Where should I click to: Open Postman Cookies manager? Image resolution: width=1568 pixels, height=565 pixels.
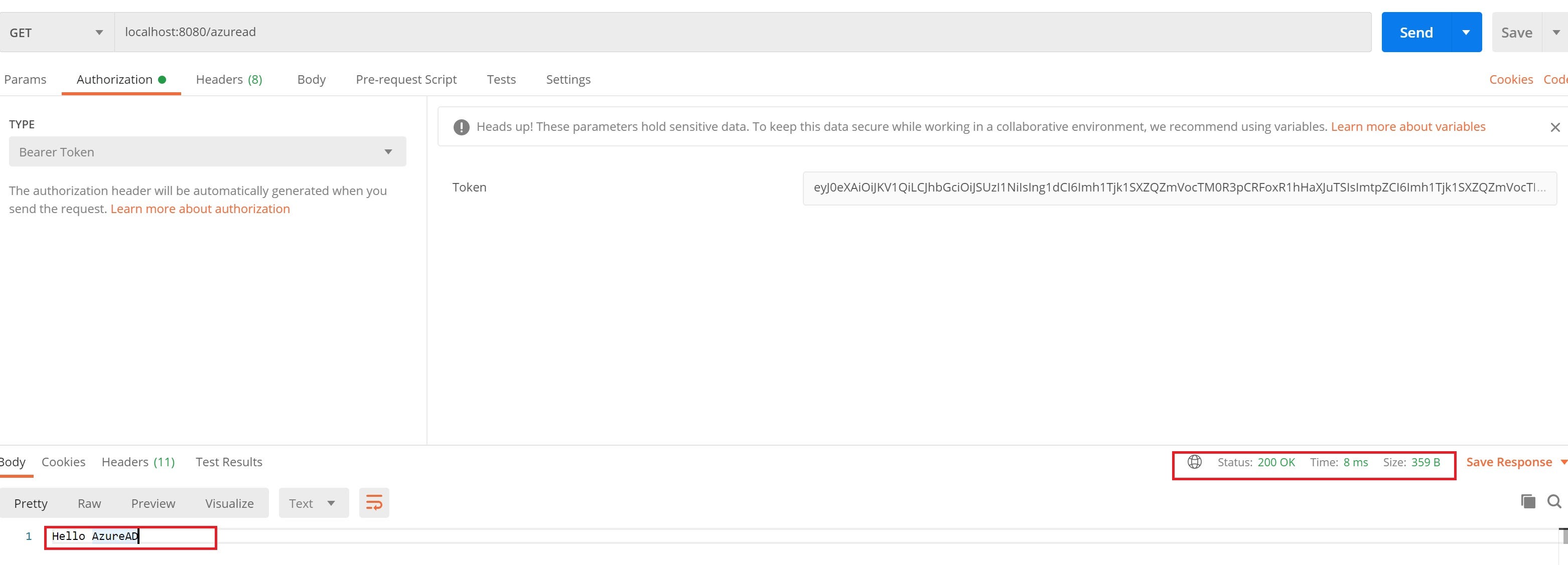point(1511,79)
